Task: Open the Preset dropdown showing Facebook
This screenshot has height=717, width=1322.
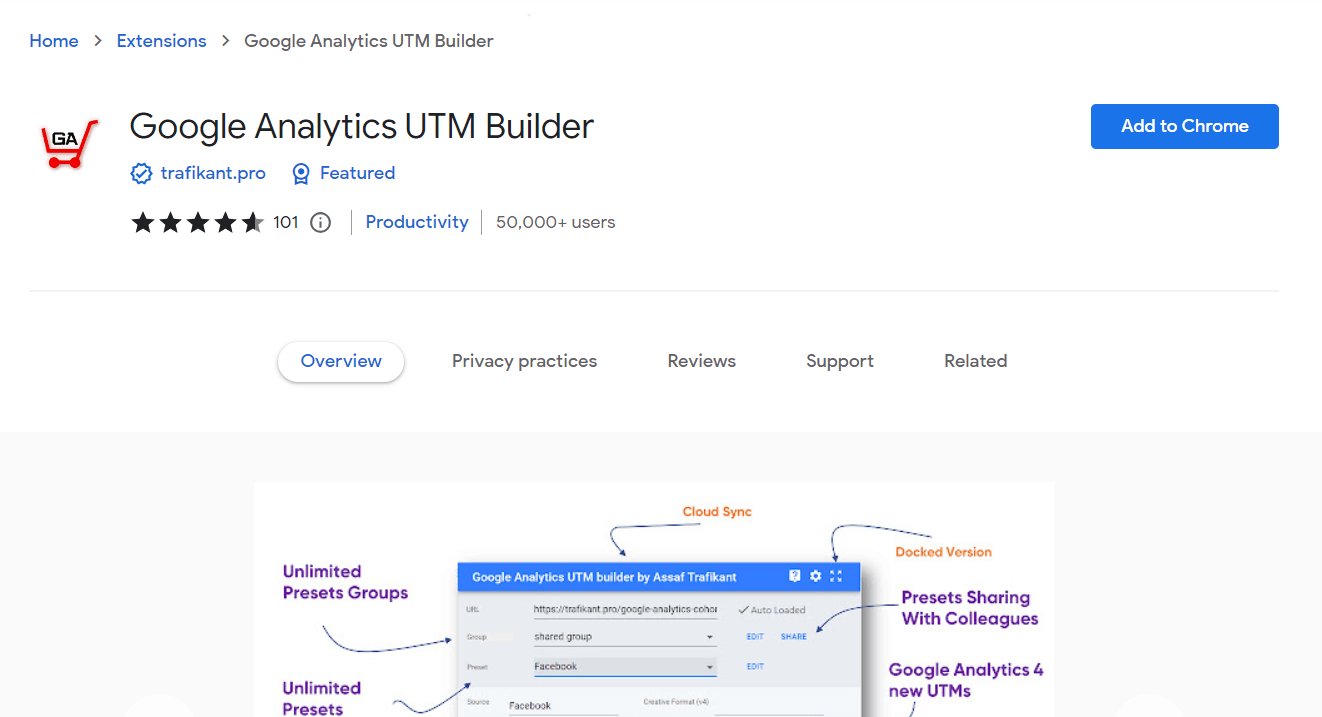Action: click(x=625, y=666)
